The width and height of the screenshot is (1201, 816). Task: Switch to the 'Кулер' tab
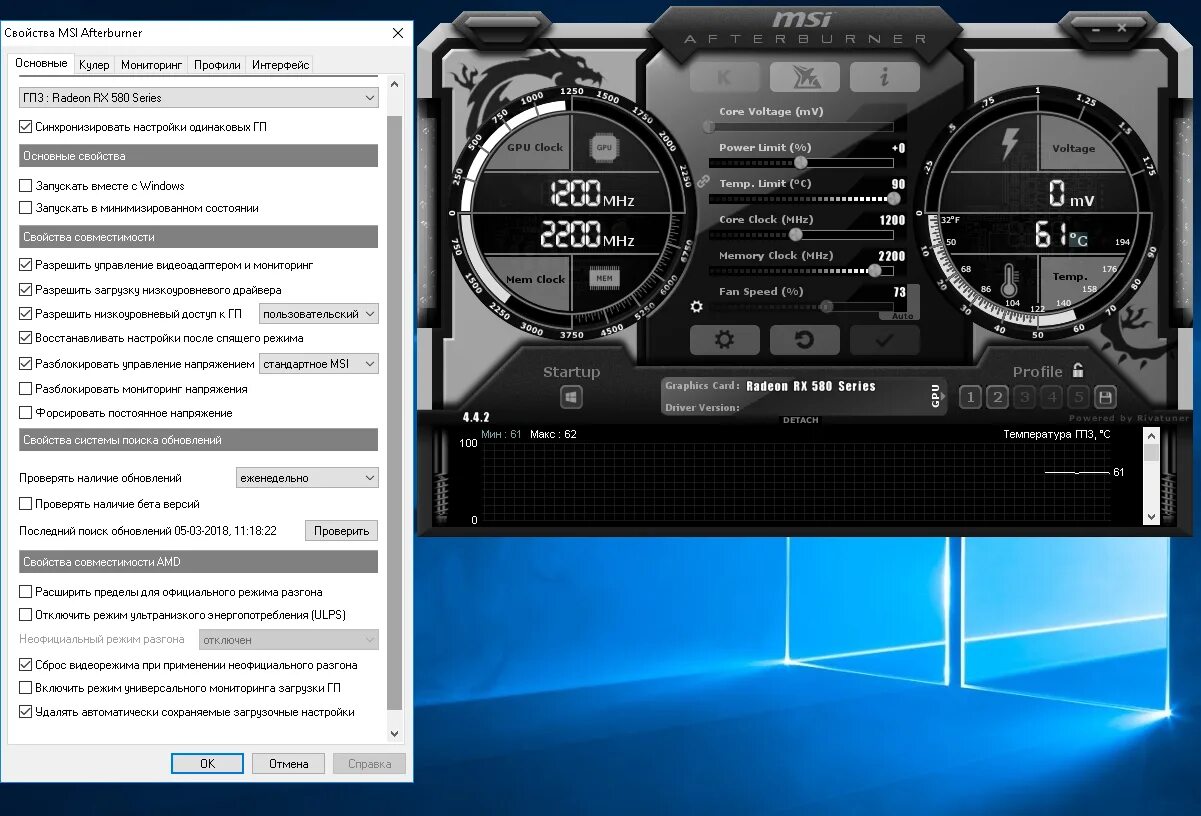click(x=94, y=65)
